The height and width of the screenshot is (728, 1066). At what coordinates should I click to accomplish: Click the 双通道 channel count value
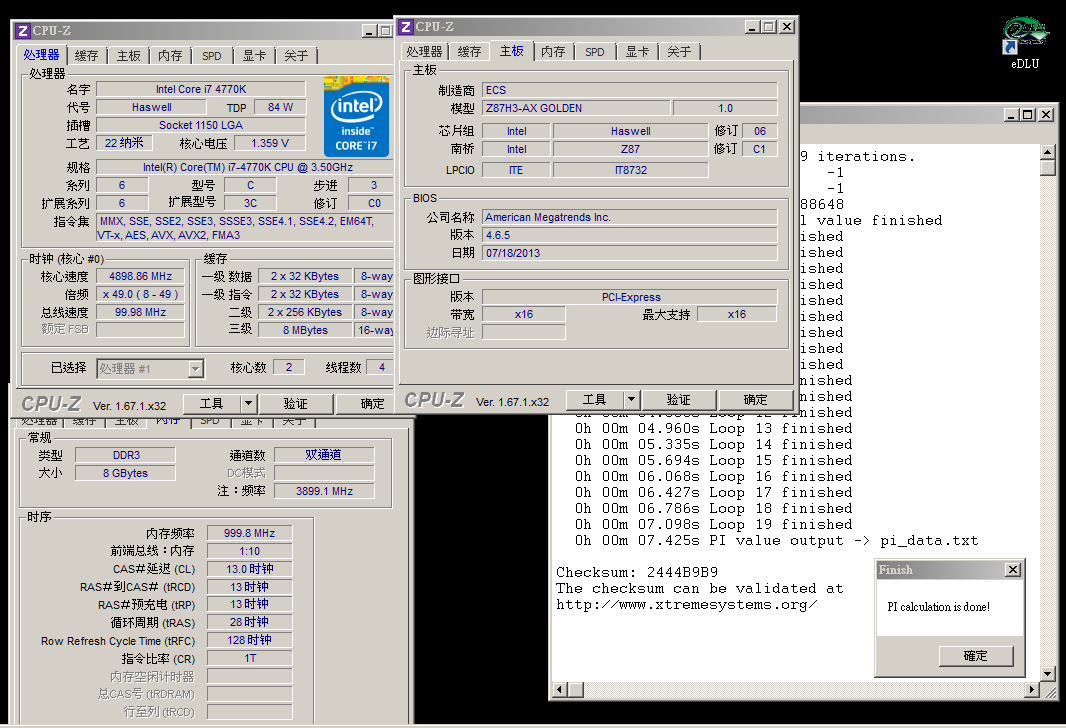(323, 455)
